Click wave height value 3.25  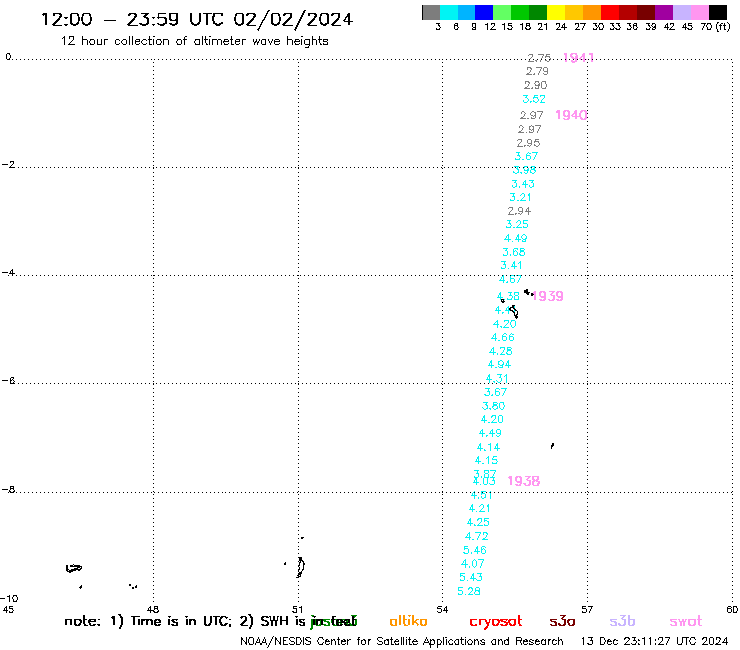point(517,224)
